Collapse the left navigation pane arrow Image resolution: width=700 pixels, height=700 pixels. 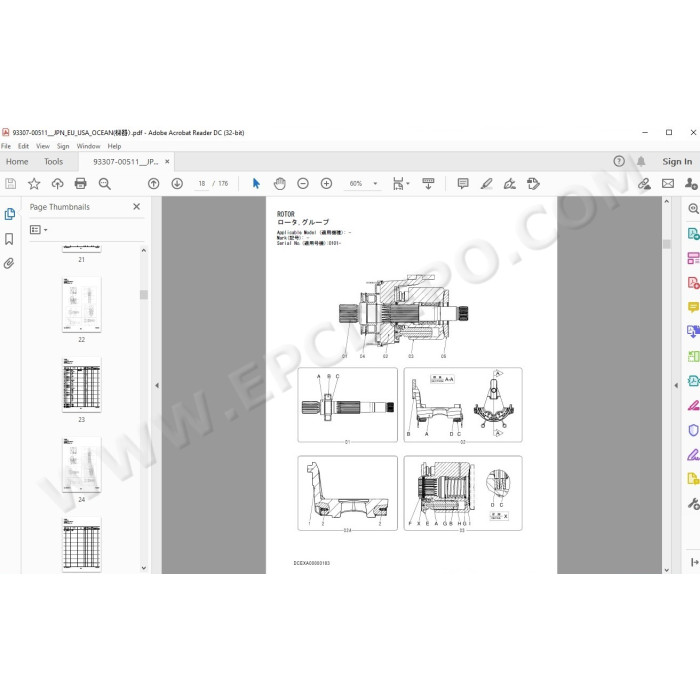[x=157, y=385]
